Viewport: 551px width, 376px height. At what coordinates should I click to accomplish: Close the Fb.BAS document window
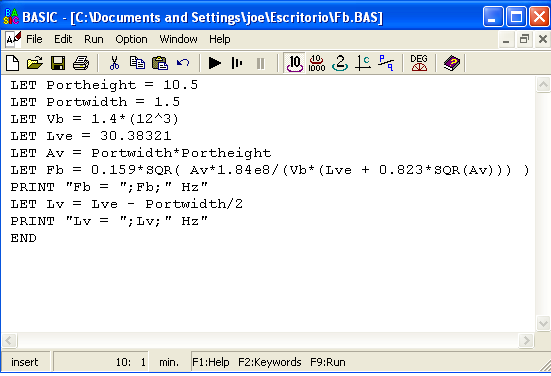pos(543,39)
